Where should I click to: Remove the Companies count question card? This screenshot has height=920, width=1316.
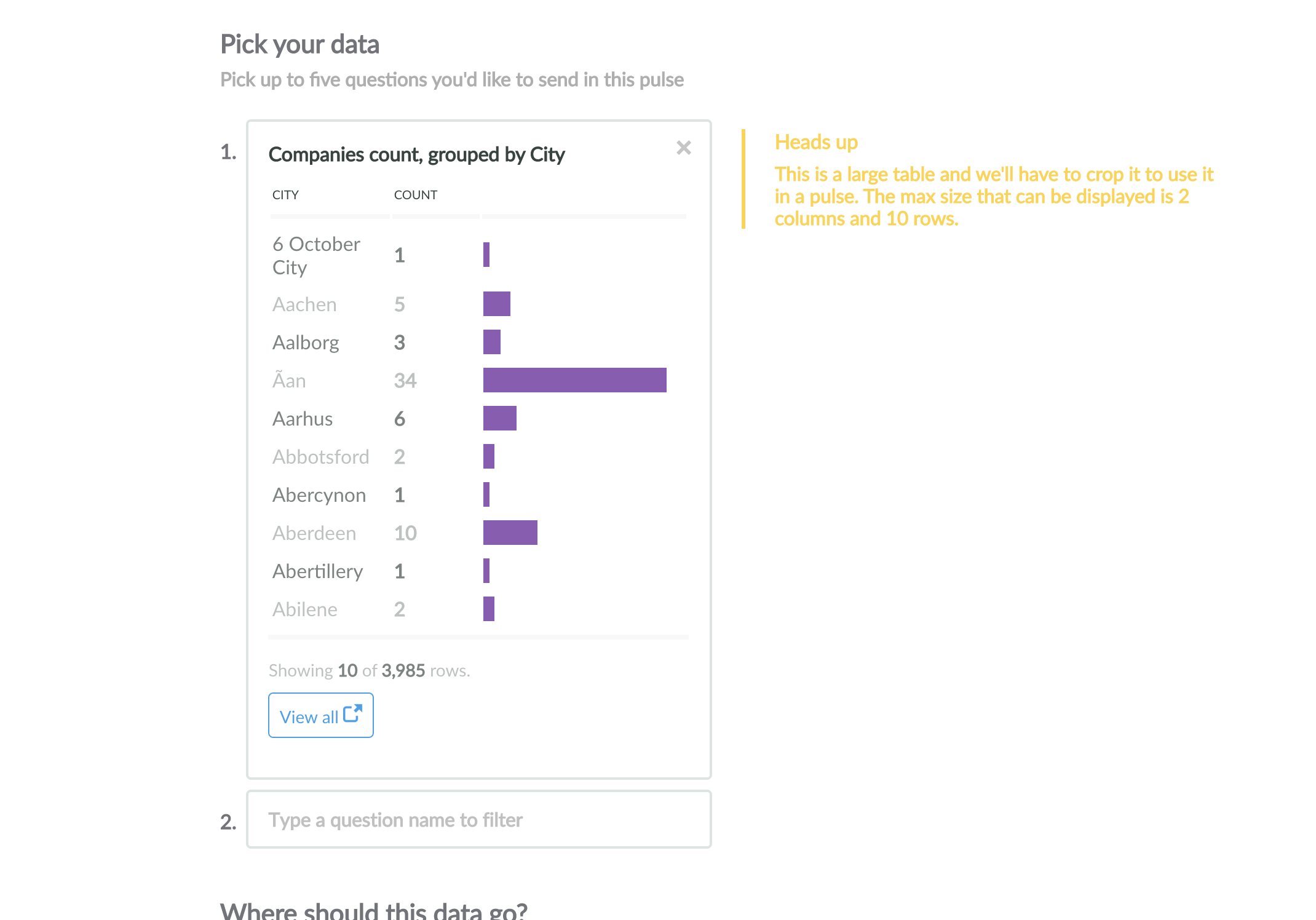683,148
